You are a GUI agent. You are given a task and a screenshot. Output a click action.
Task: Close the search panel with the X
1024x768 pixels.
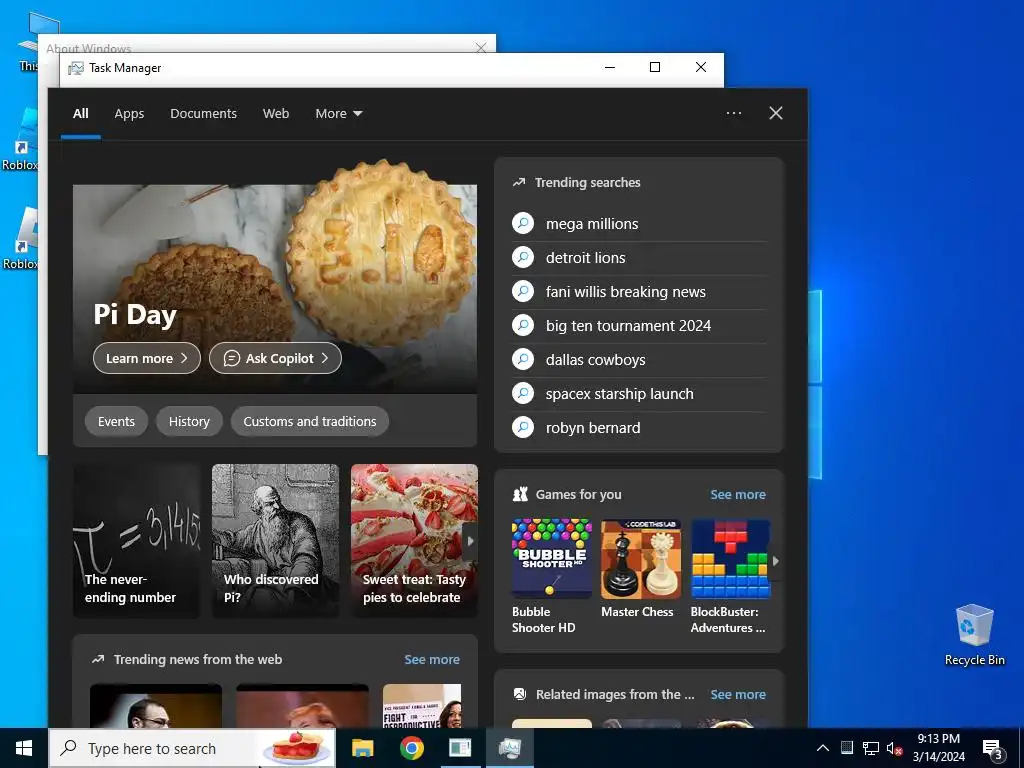click(776, 113)
